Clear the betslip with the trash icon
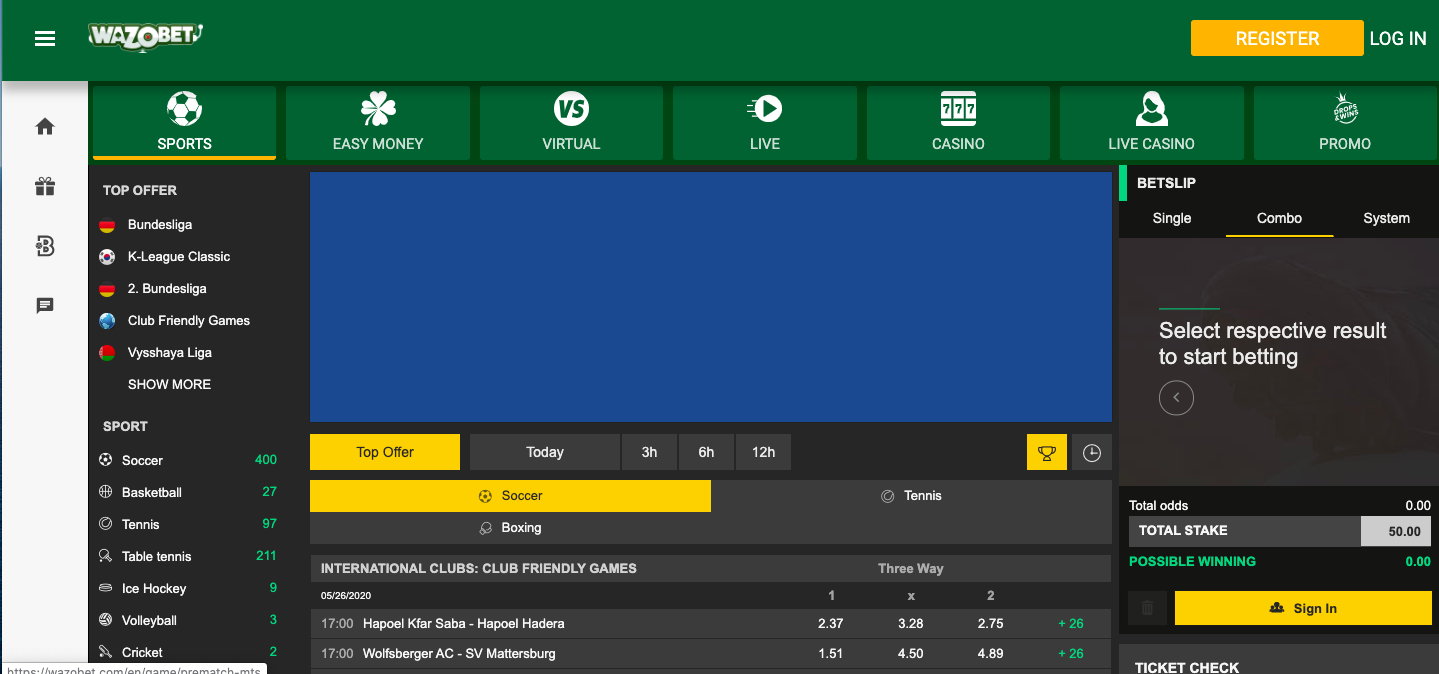The width and height of the screenshot is (1439, 674). coord(1146,608)
